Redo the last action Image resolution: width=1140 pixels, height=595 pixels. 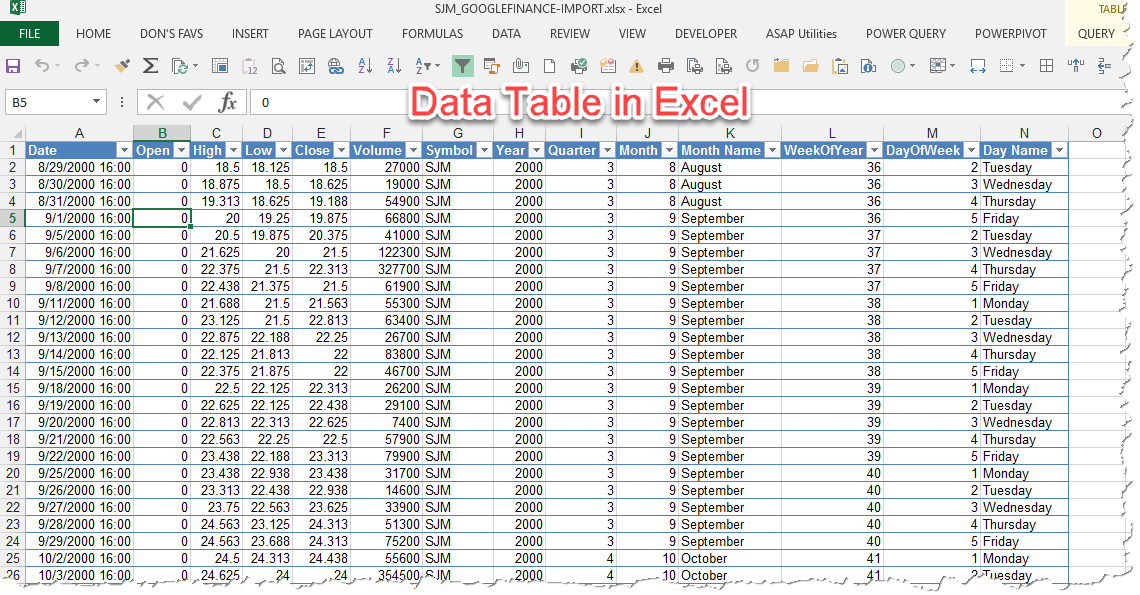pyautogui.click(x=80, y=67)
